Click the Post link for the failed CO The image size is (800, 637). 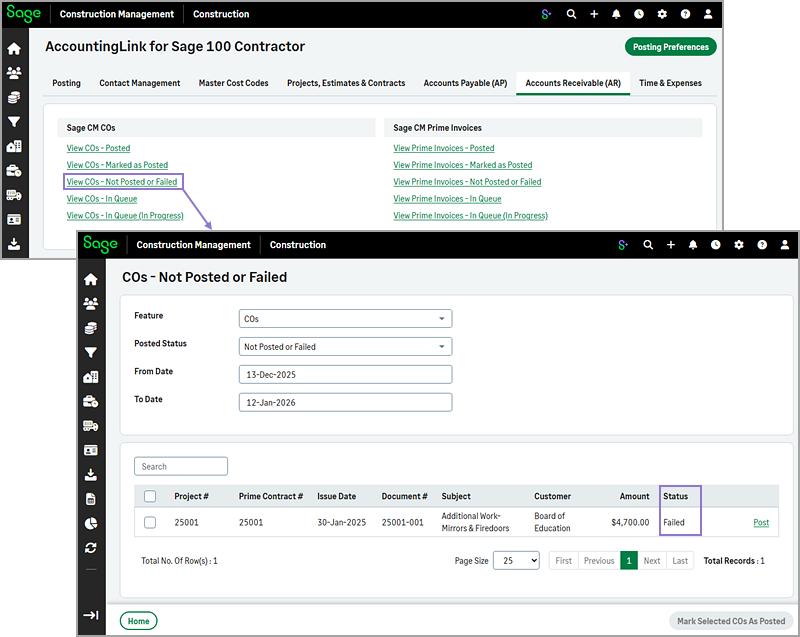tap(761, 522)
